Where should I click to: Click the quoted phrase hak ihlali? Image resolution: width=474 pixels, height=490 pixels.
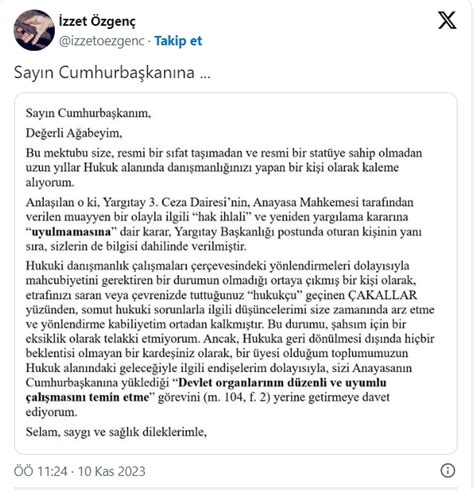(224, 217)
